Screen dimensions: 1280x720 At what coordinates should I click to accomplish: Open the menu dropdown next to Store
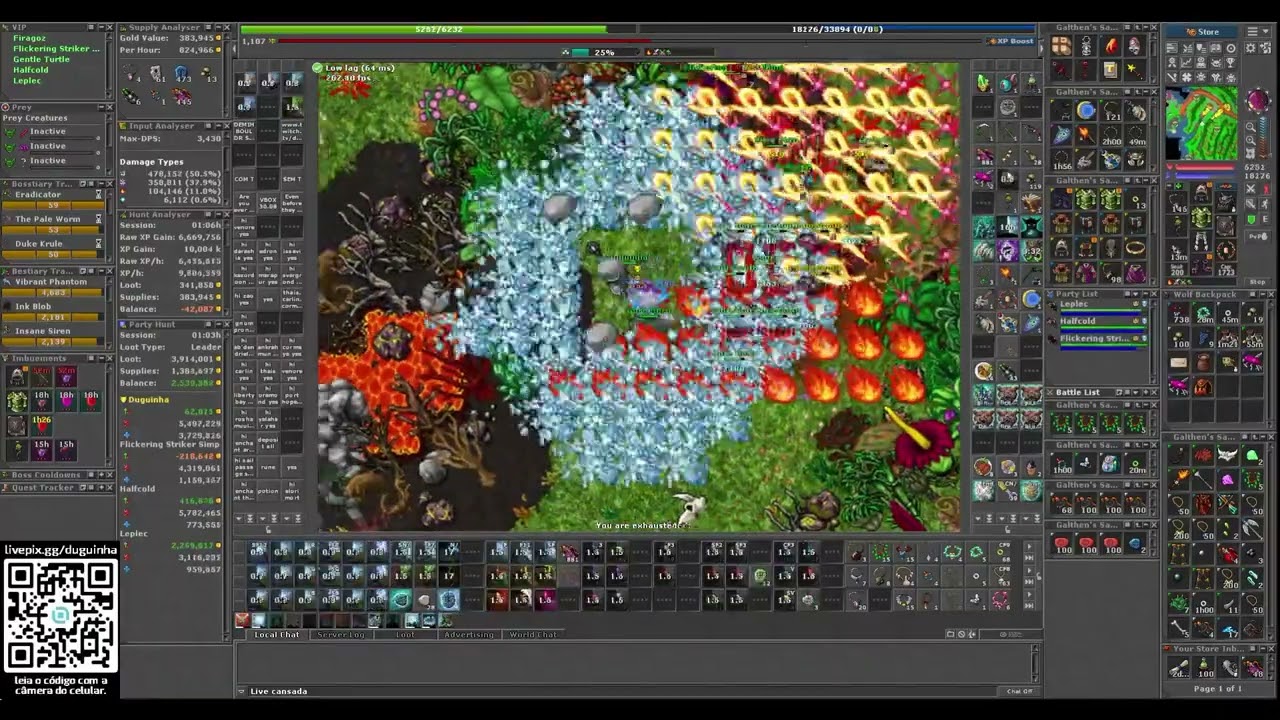1258,31
